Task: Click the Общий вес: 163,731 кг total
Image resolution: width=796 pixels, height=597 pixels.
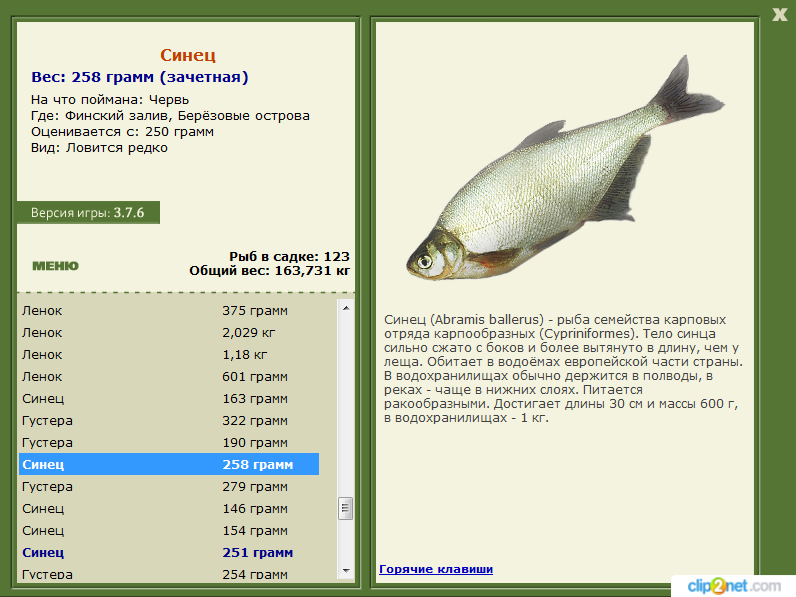Action: (270, 271)
